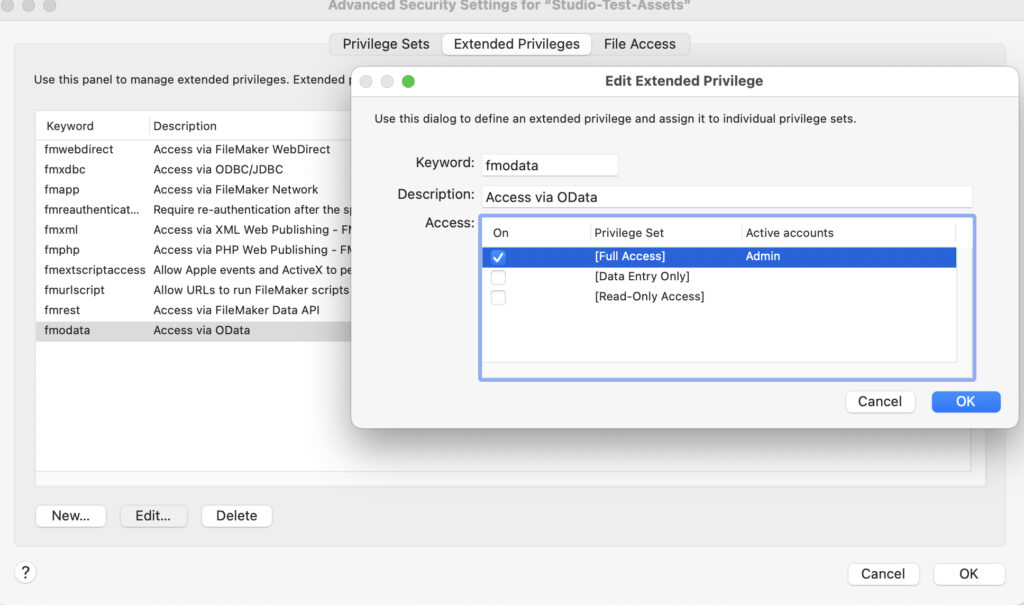Select the Extended Privileges tab

tap(517, 44)
